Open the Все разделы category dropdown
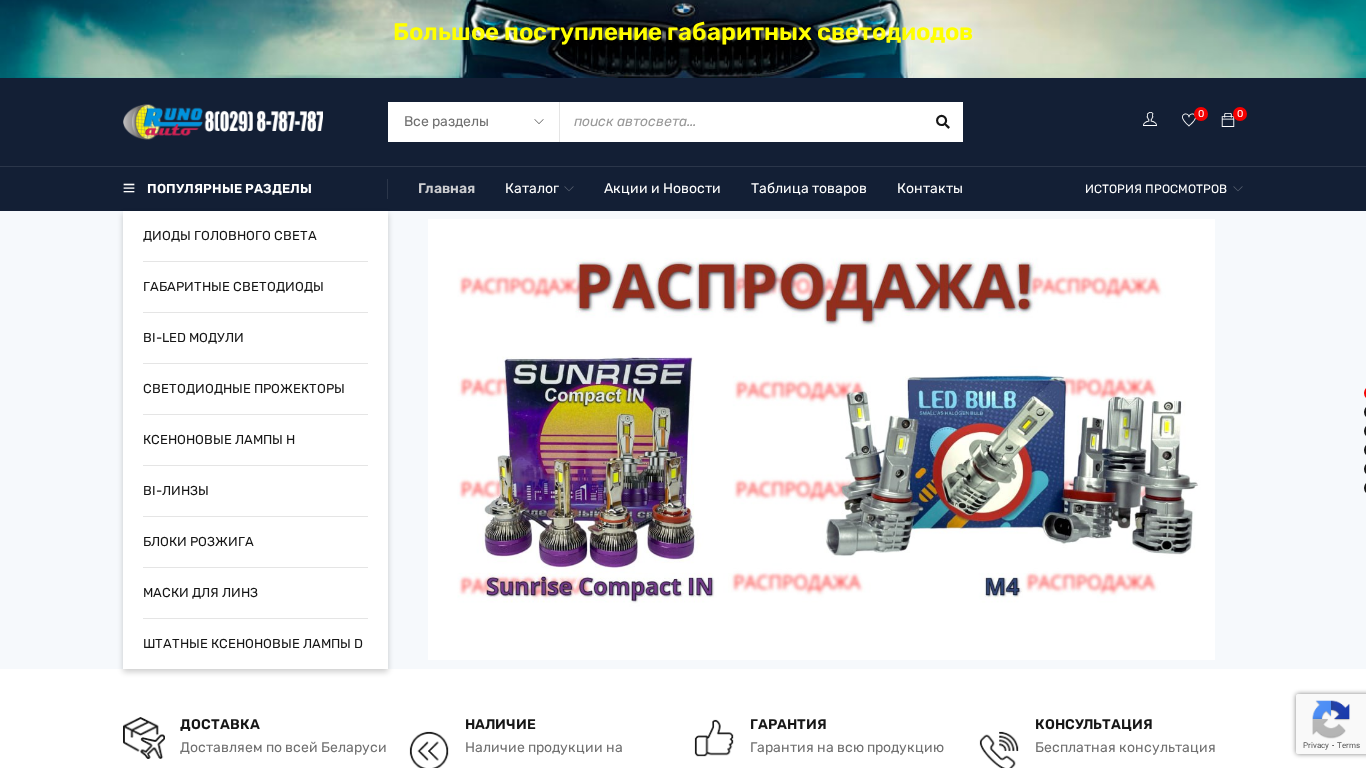This screenshot has height=768, width=1366. click(x=474, y=122)
